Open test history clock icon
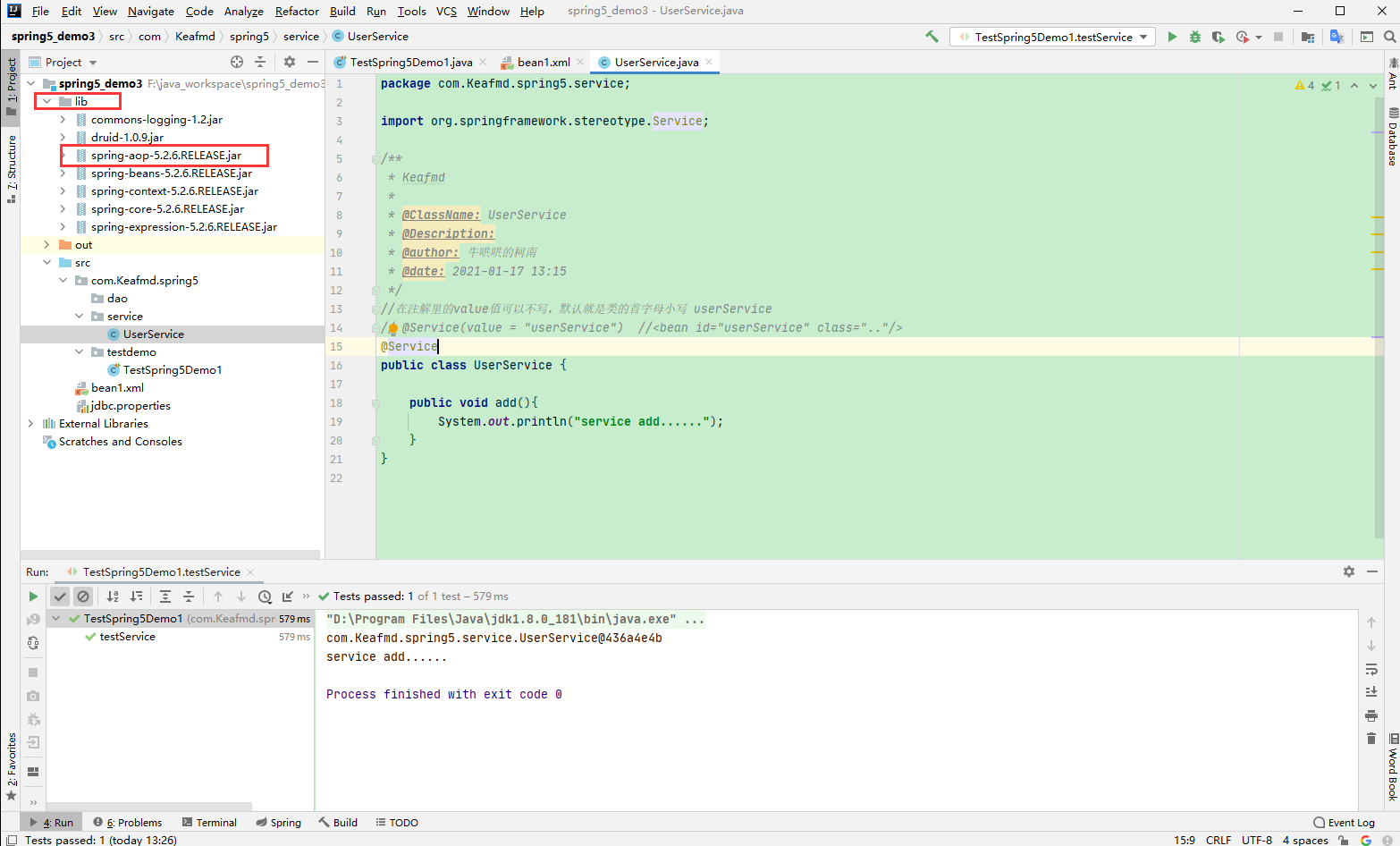 (x=265, y=596)
